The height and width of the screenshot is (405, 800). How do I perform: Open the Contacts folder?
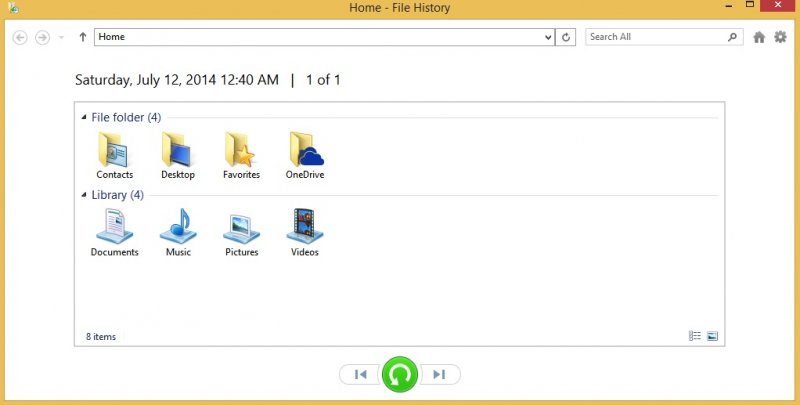tap(114, 156)
